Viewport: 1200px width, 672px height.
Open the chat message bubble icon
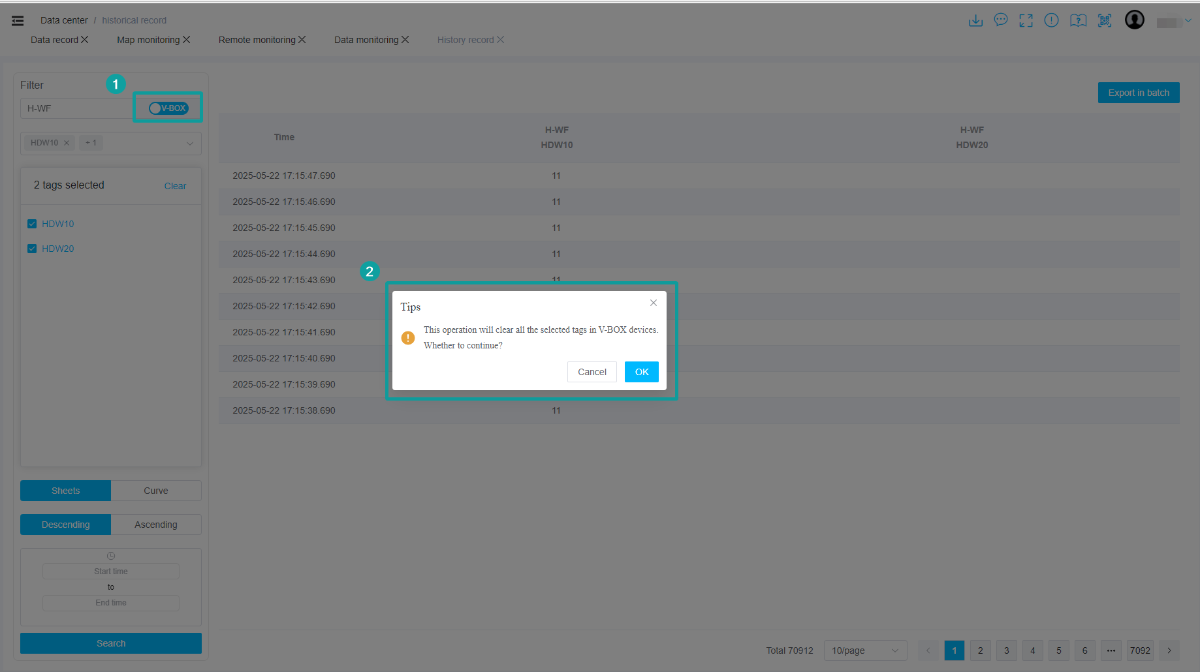pyautogui.click(x=1001, y=20)
